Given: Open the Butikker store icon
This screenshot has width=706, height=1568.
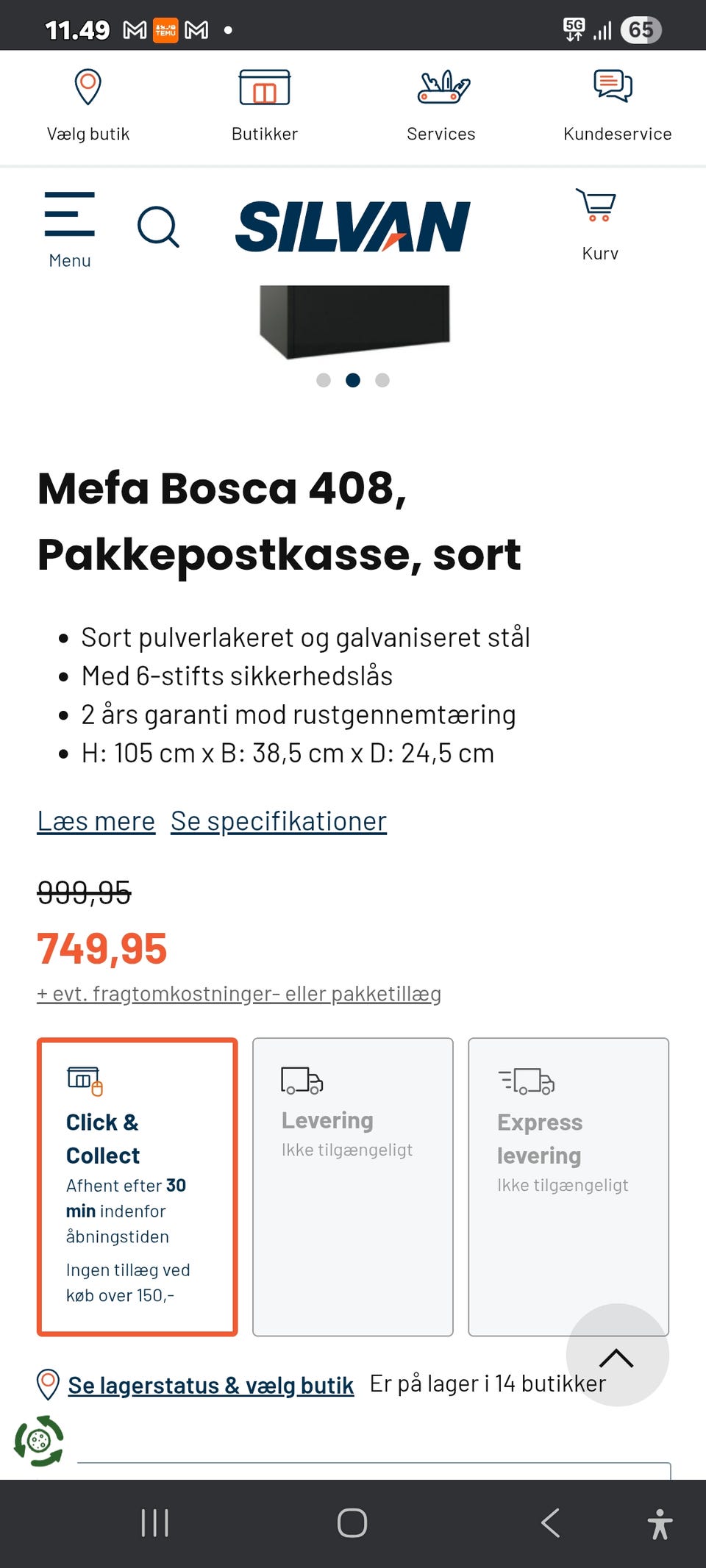Looking at the screenshot, I should click(265, 88).
